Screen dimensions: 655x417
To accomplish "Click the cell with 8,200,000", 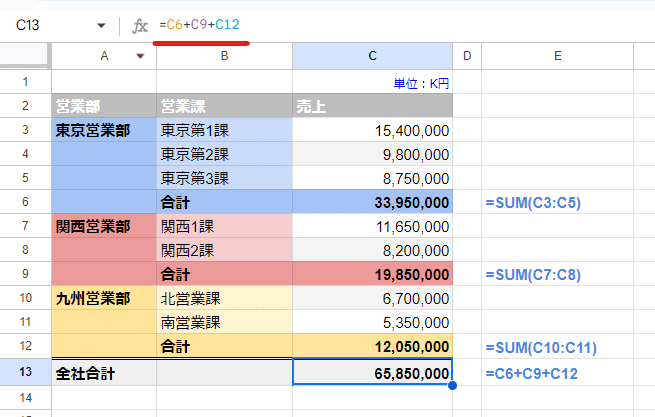I will [373, 250].
